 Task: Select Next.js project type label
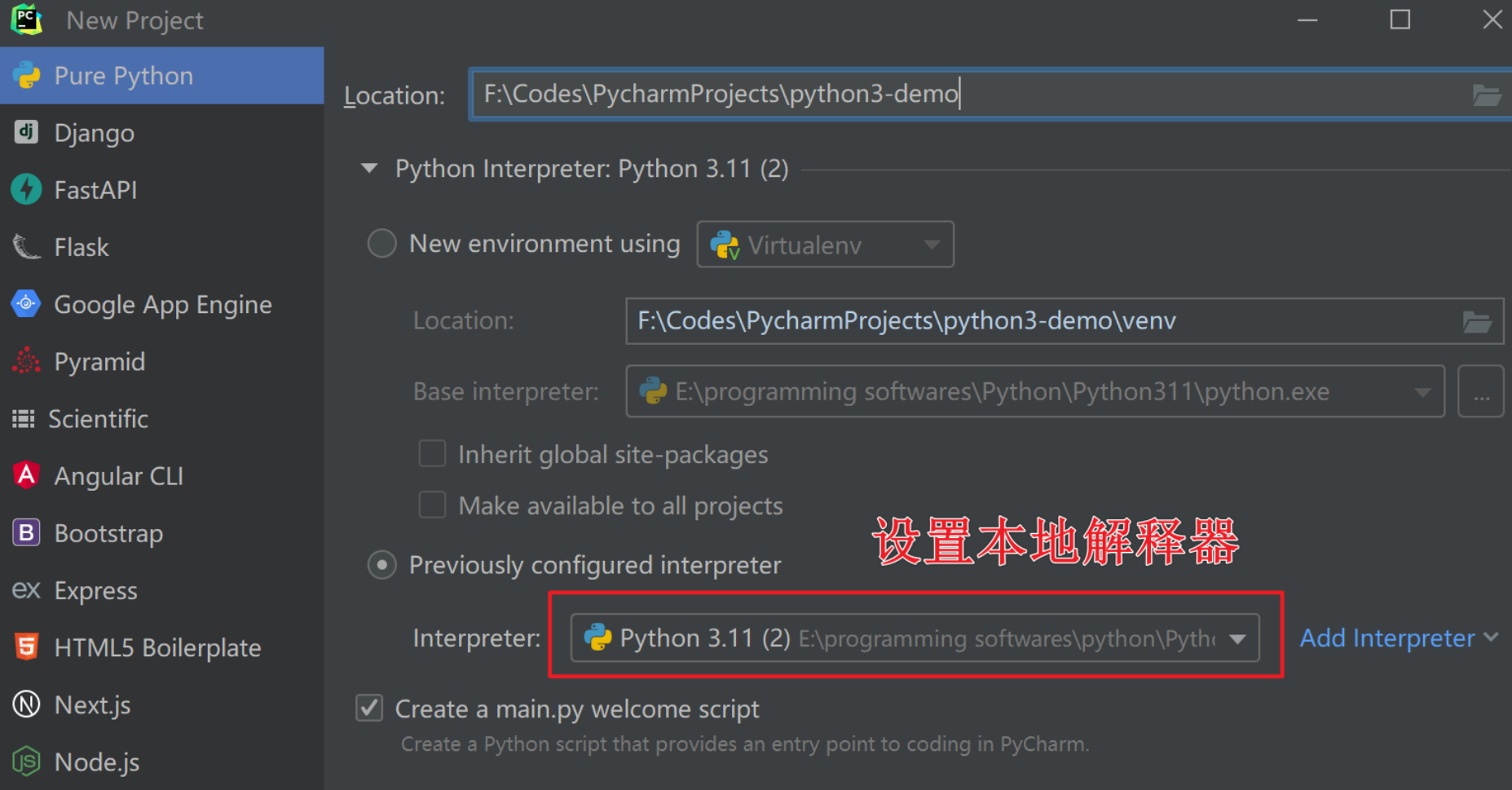pos(92,704)
